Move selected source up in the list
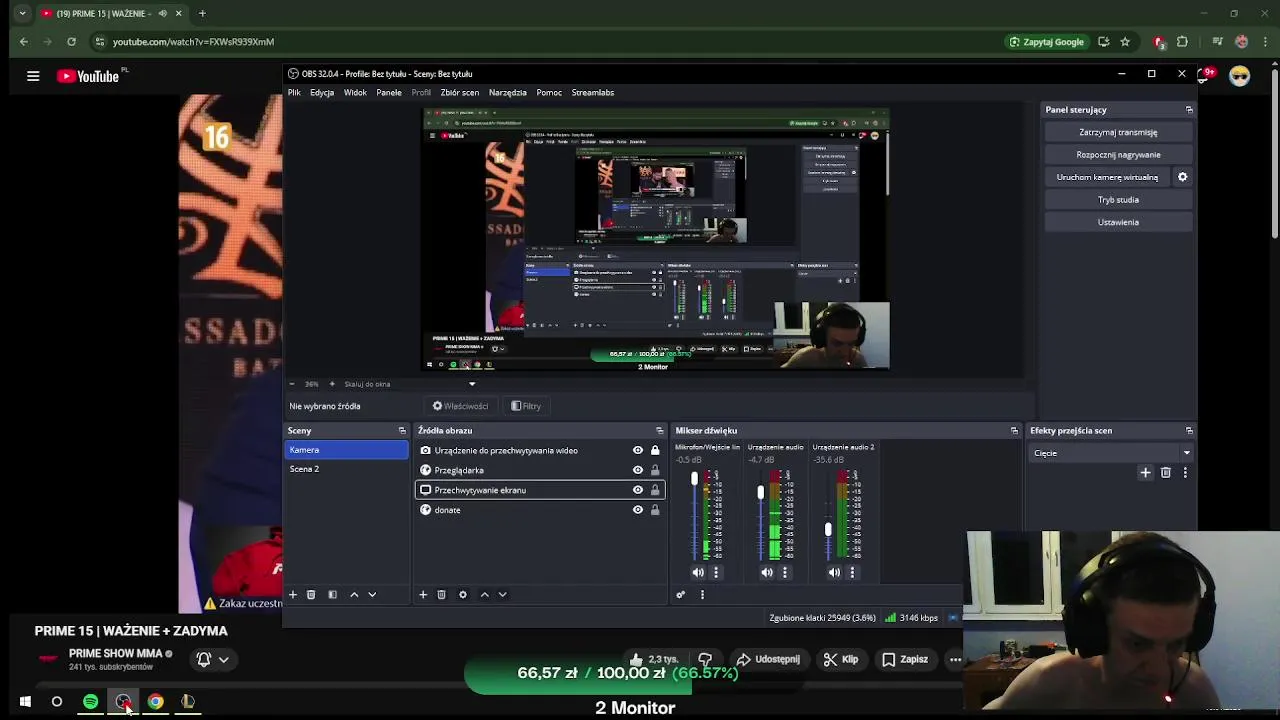The width and height of the screenshot is (1280, 720). pos(485,594)
